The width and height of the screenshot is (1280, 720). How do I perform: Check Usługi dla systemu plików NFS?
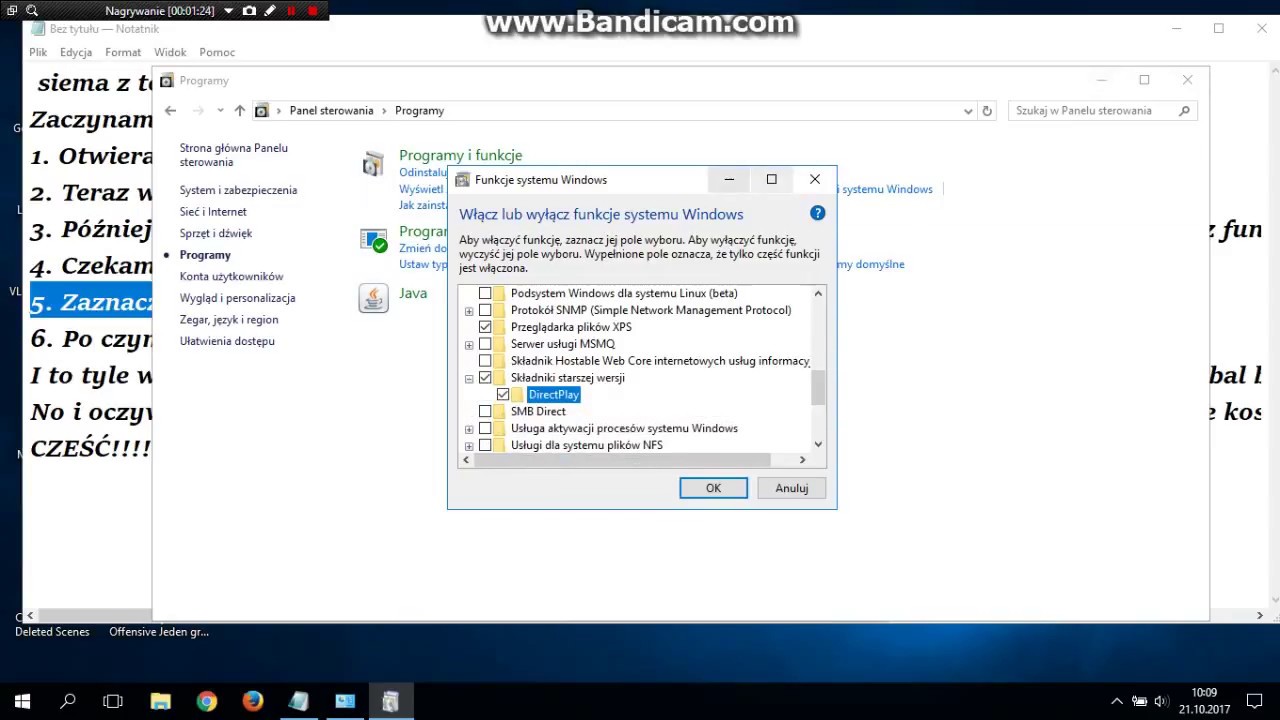tap(485, 445)
